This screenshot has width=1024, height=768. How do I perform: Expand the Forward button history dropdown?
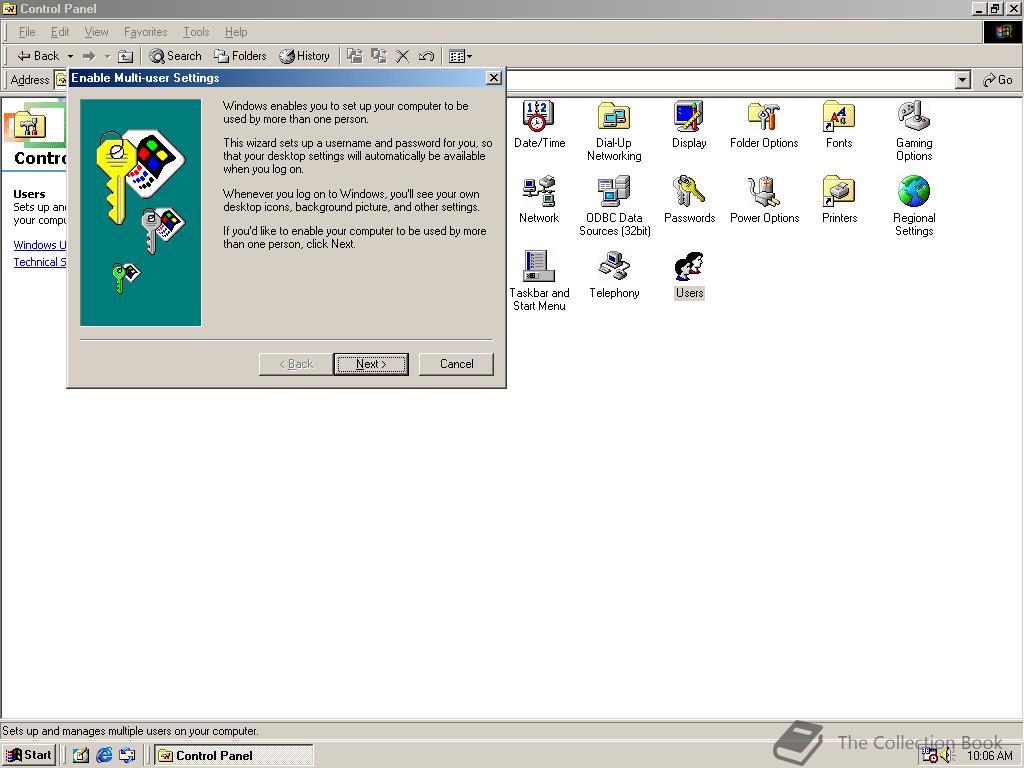[107, 56]
